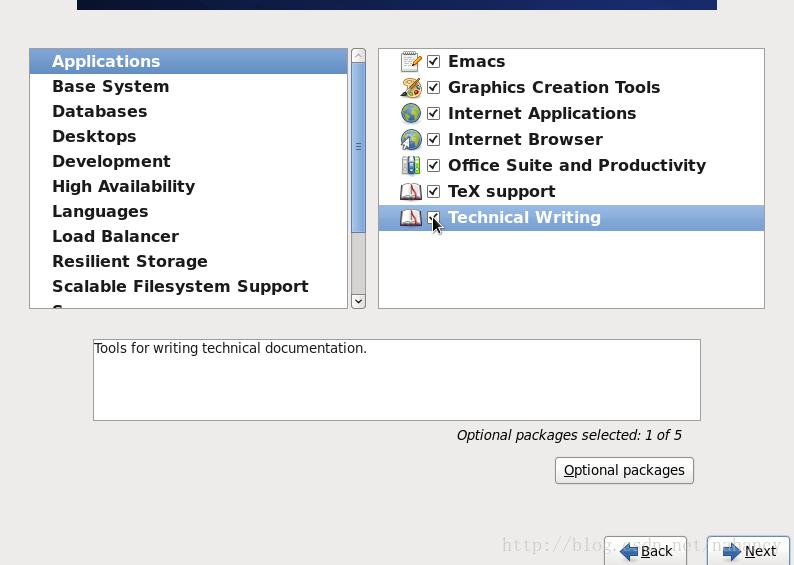
Task: Click the Graphics Creation Tools palette icon
Action: click(411, 88)
